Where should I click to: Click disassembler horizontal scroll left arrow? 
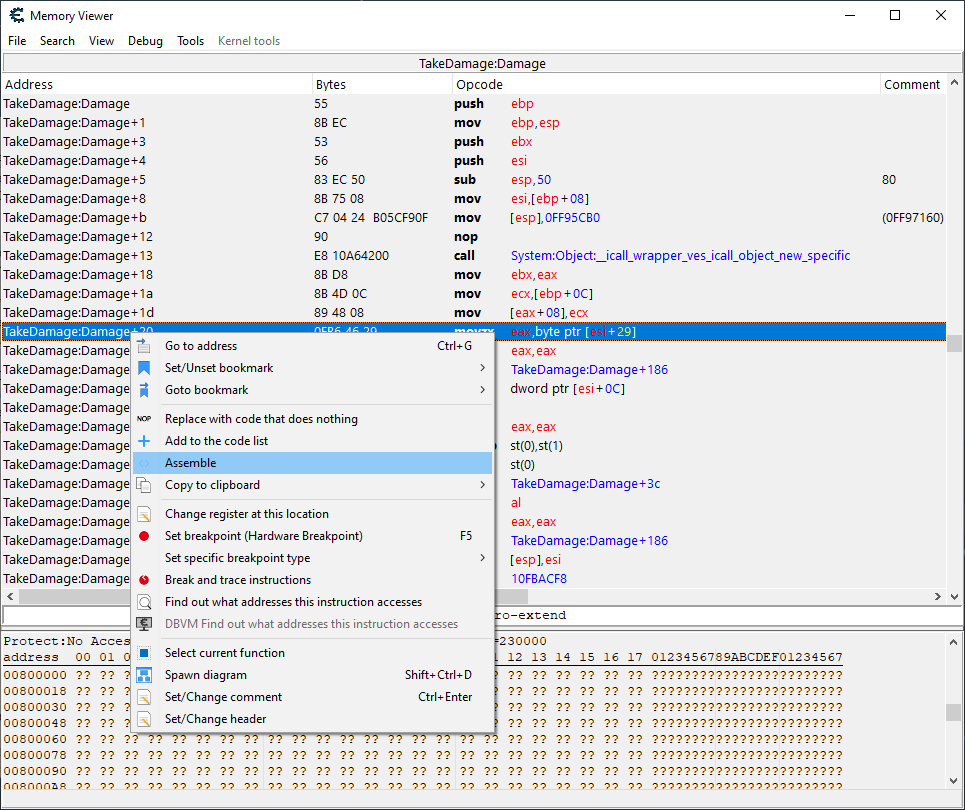click(10, 596)
